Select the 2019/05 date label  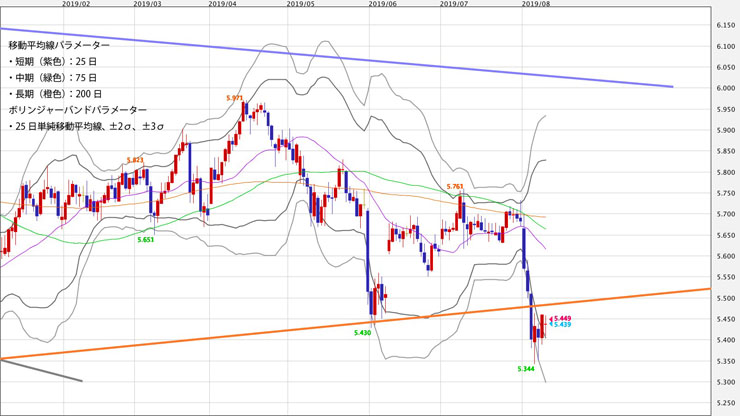[301, 3]
